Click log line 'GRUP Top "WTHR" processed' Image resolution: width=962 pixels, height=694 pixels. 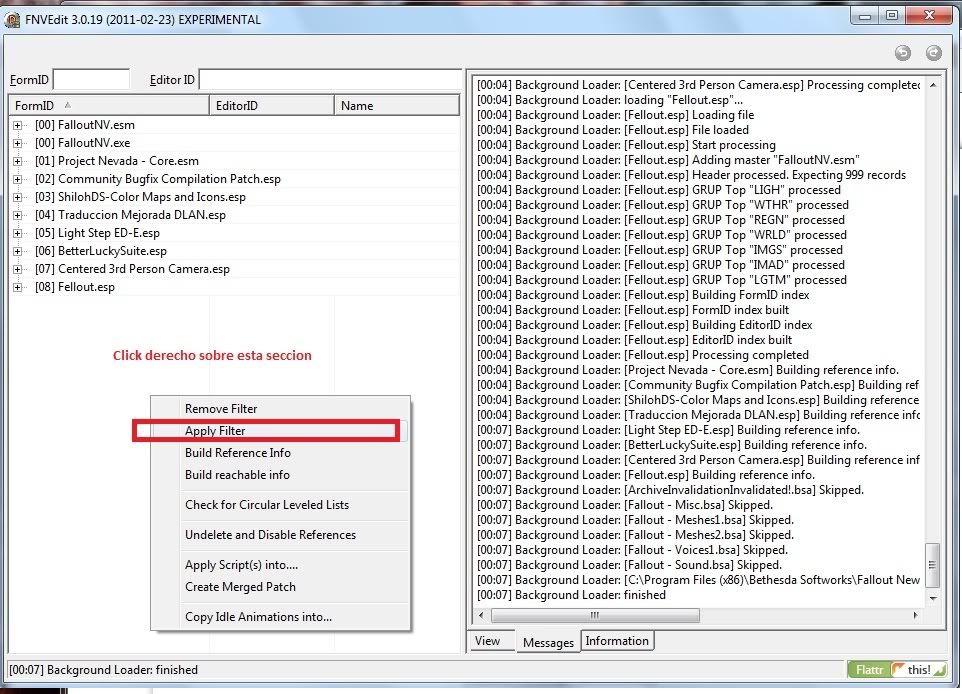pos(663,205)
